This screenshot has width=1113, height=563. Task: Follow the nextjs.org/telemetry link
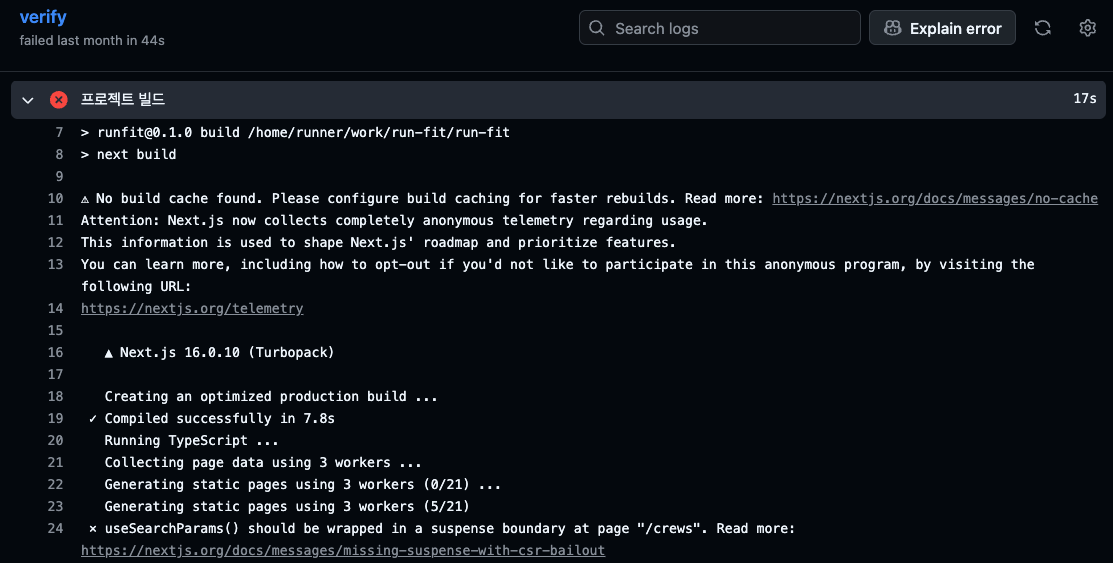(x=192, y=309)
